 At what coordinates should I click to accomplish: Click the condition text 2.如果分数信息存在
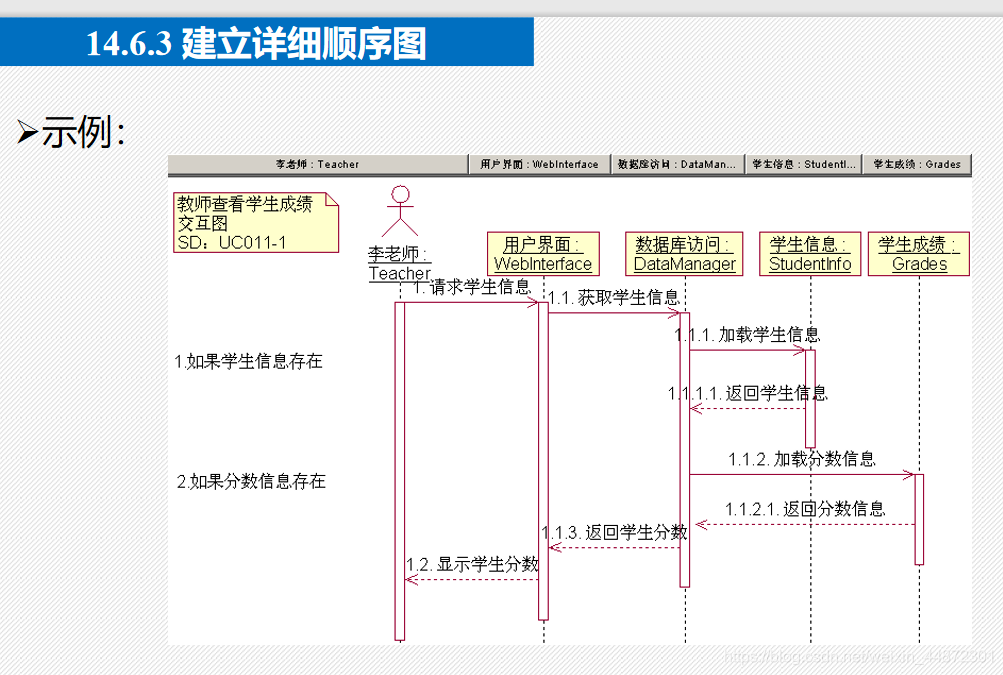(251, 481)
